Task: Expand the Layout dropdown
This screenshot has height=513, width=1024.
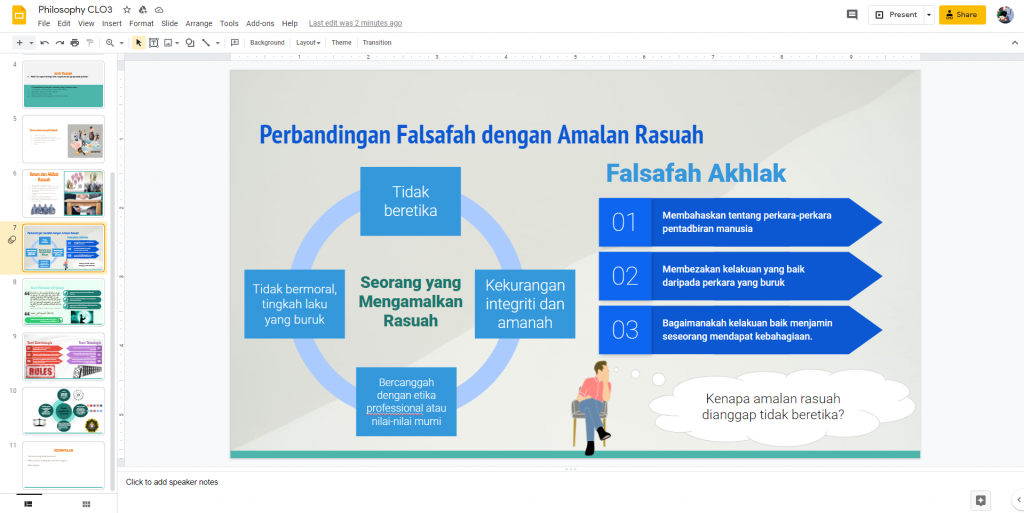Action: pyautogui.click(x=307, y=43)
